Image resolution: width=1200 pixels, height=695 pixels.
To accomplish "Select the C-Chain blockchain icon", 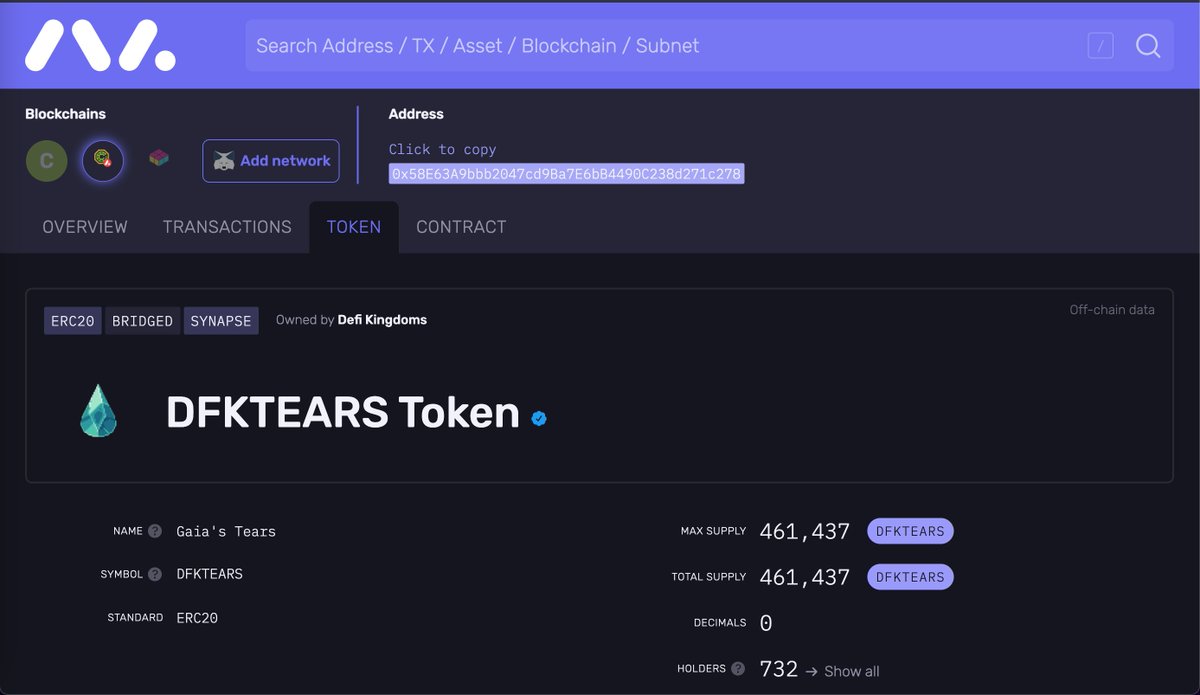I will (46, 161).
